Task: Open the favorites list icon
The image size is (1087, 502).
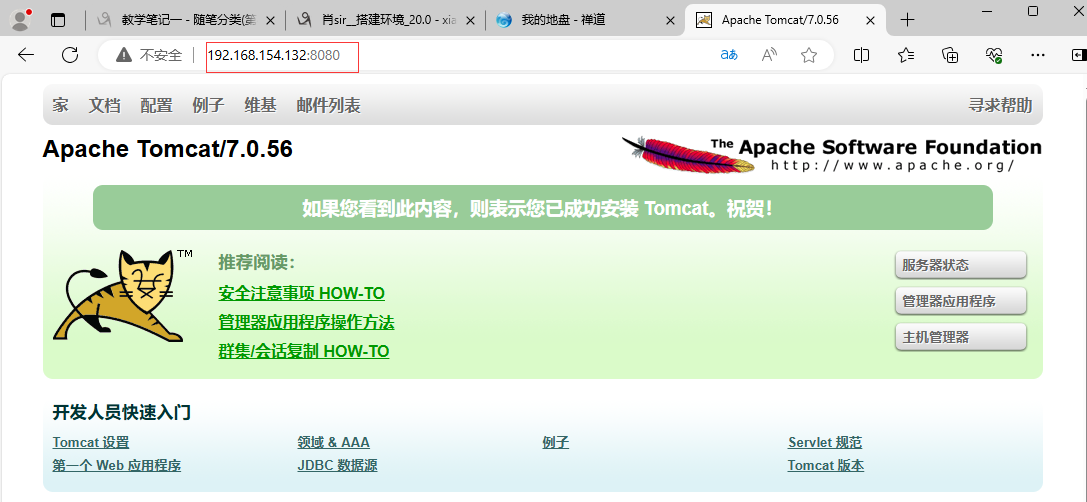Action: click(x=905, y=55)
